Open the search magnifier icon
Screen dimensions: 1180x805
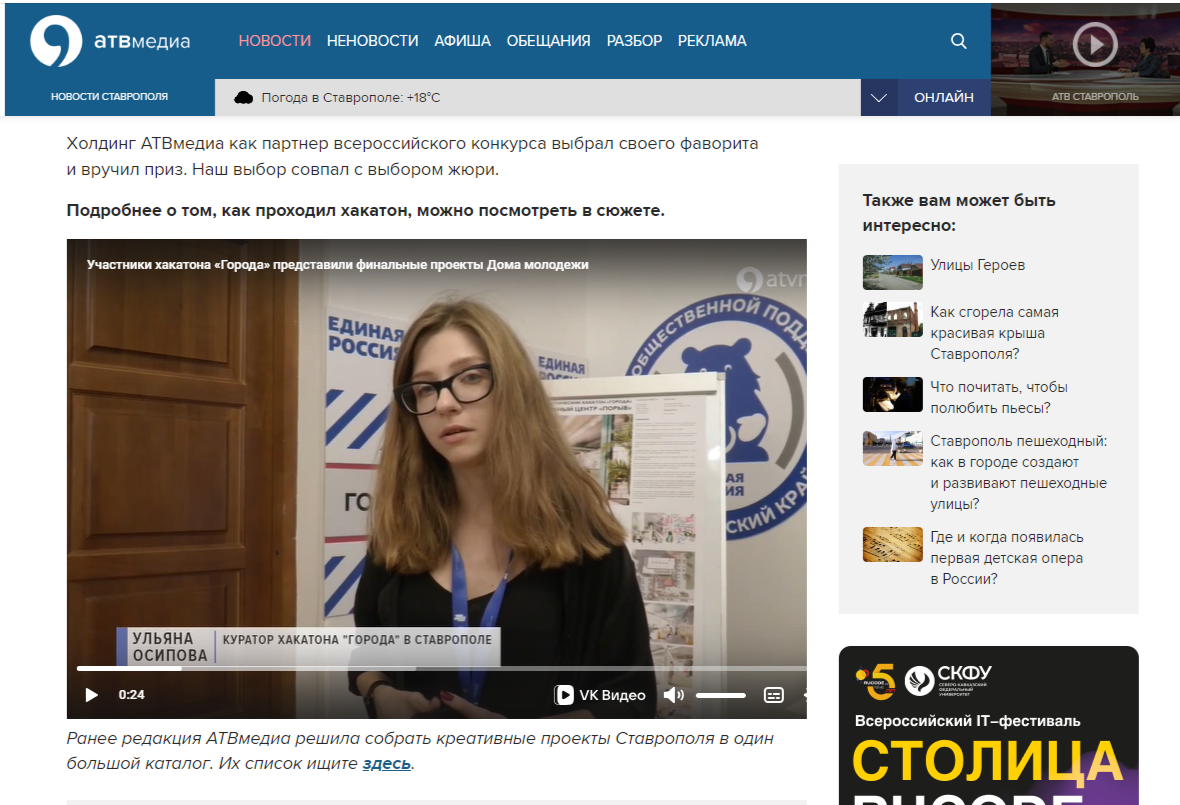(958, 41)
